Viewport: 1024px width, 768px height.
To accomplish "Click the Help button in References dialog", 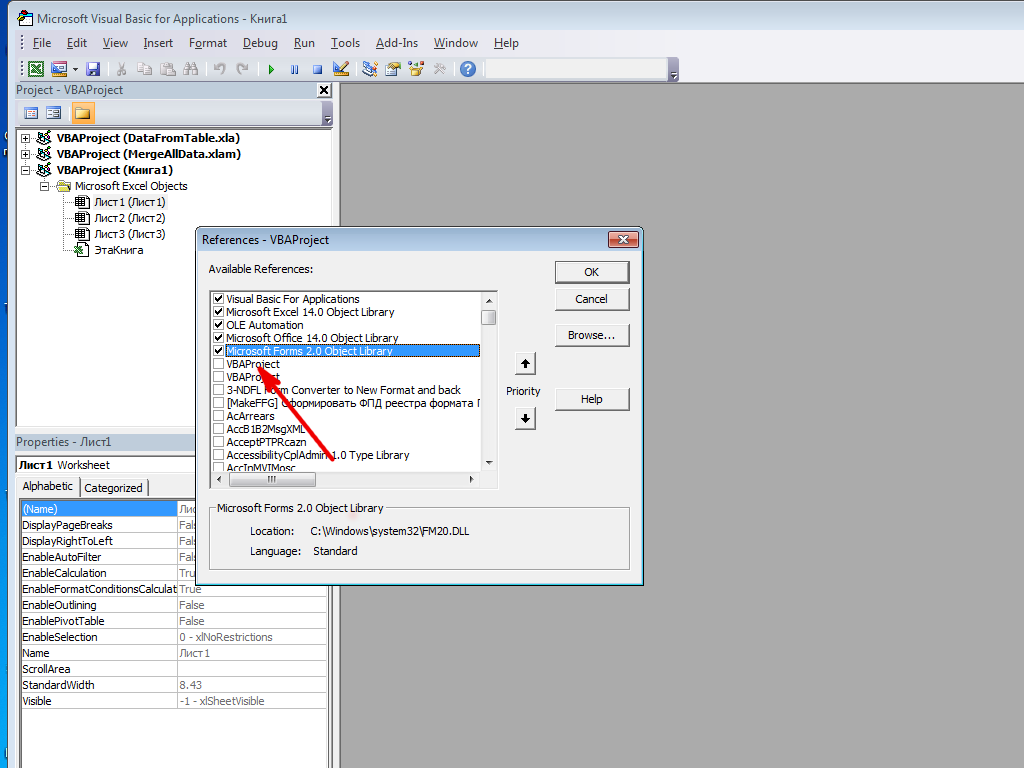I will coord(592,399).
